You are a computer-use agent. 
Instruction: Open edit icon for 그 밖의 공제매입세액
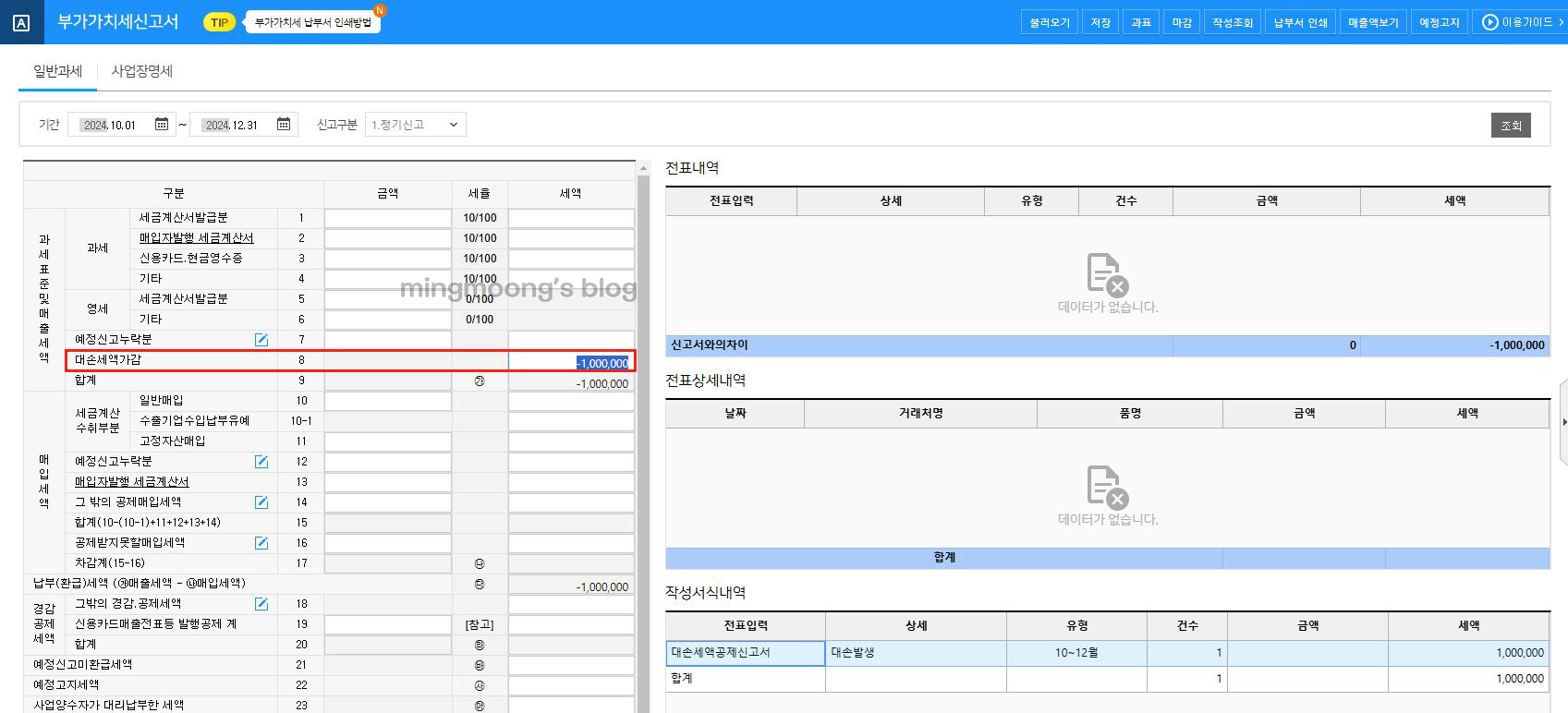[x=261, y=502]
